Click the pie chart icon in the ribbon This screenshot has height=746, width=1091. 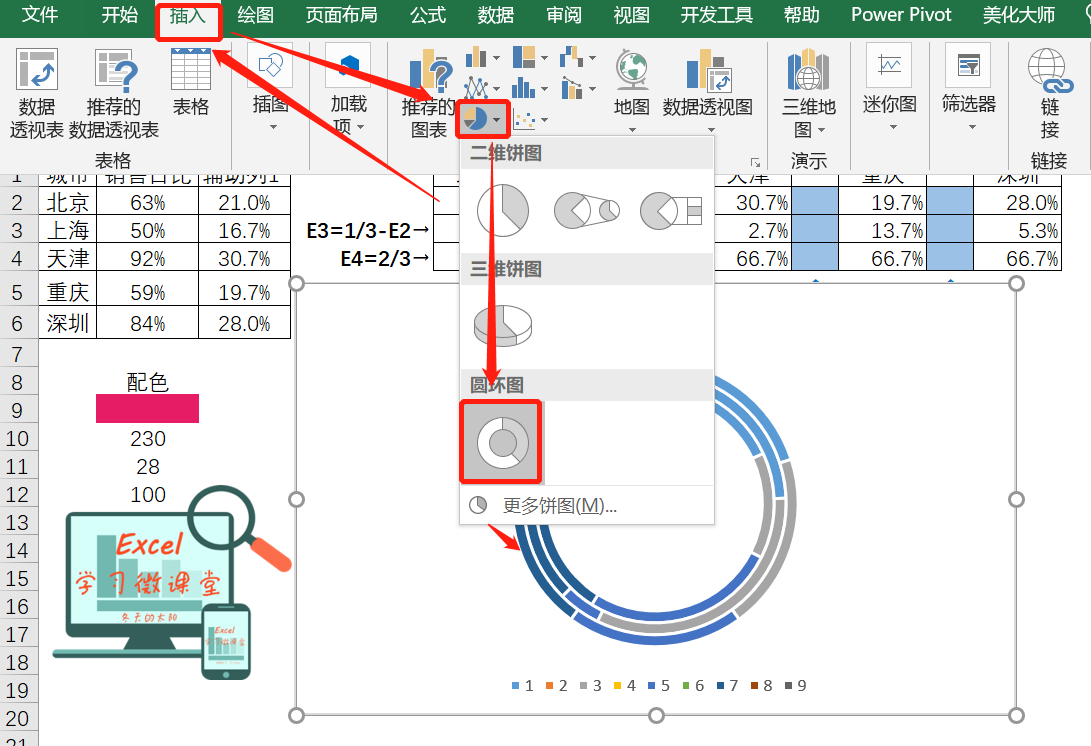click(476, 119)
